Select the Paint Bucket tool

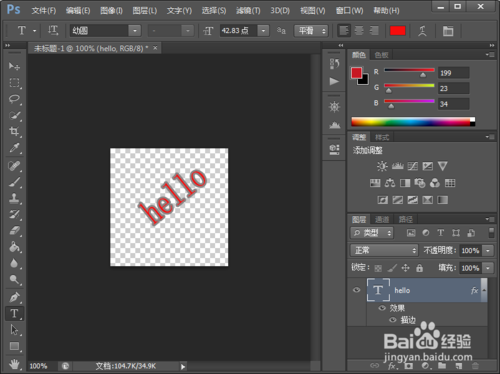click(x=14, y=247)
